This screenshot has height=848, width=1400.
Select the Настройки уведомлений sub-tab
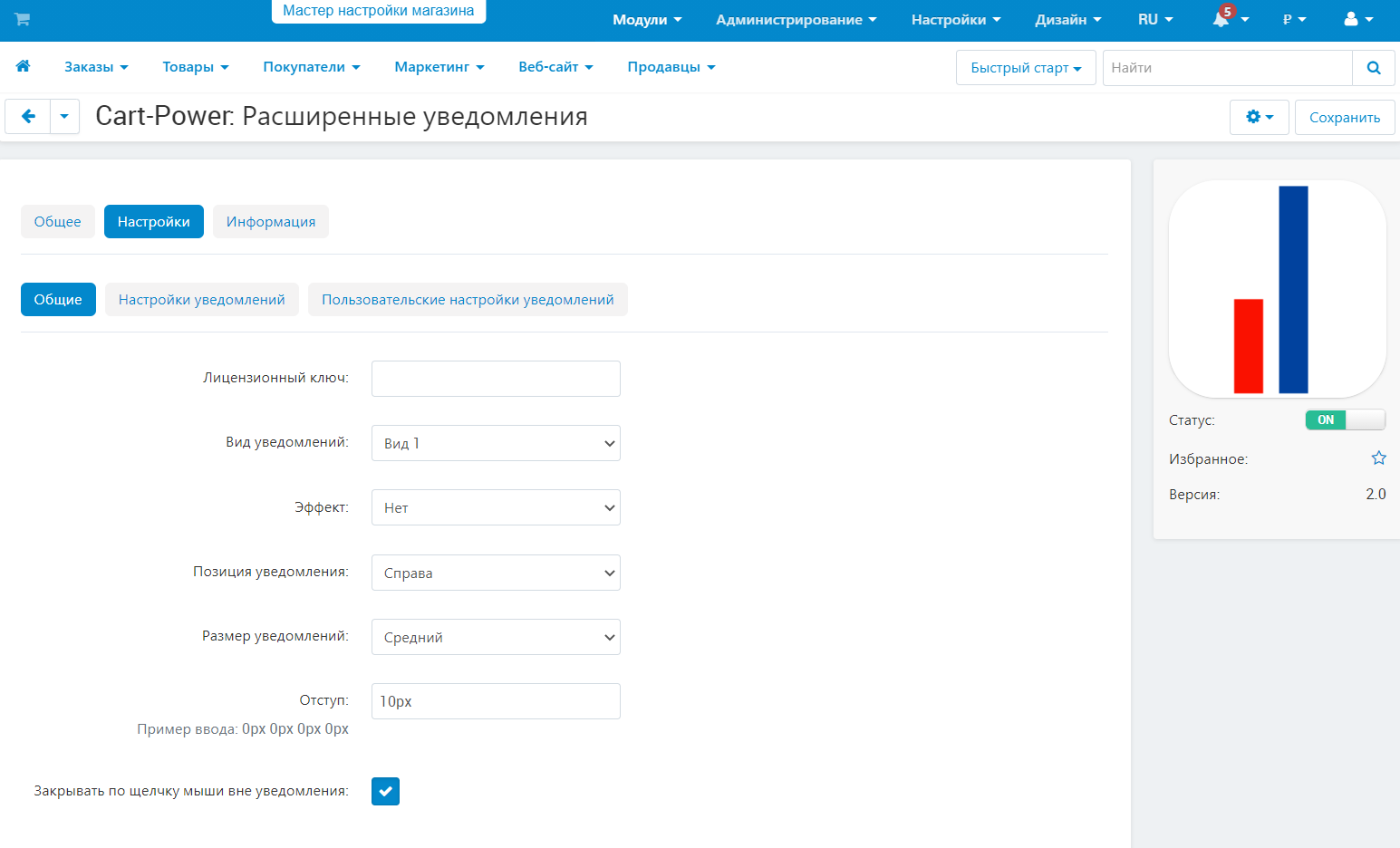[202, 300]
